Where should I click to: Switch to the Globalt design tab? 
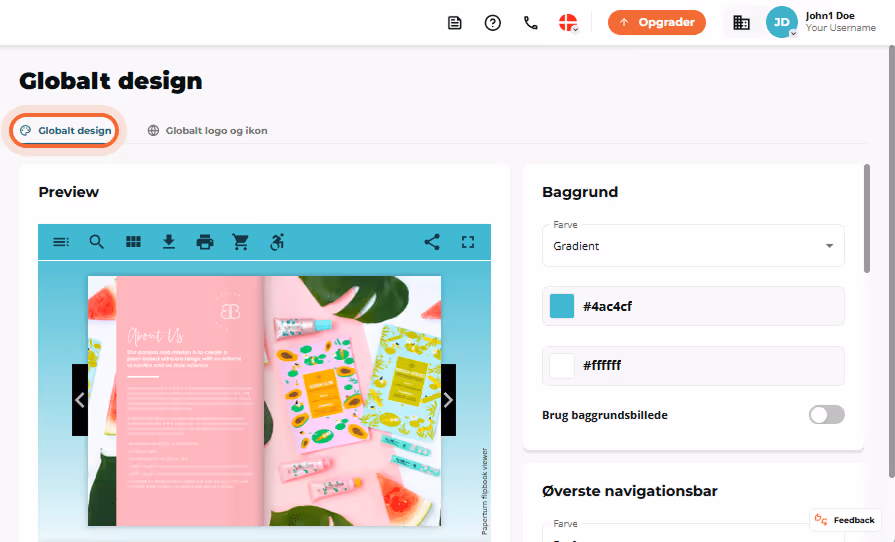click(66, 131)
